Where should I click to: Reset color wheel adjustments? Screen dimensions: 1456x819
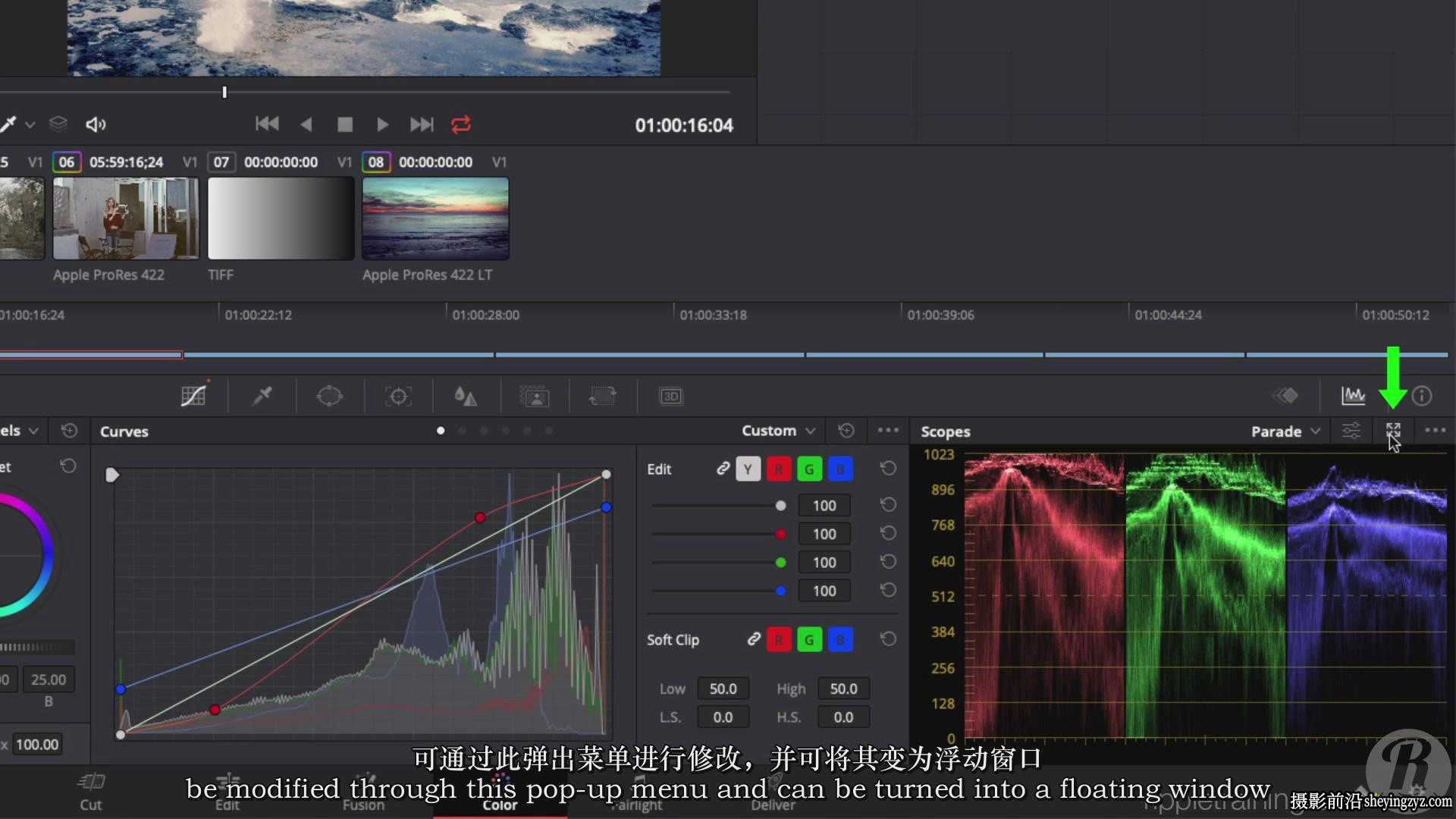point(68,466)
